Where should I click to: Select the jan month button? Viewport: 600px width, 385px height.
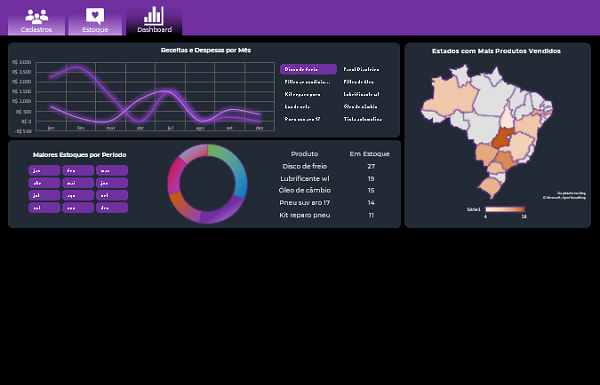point(44,170)
